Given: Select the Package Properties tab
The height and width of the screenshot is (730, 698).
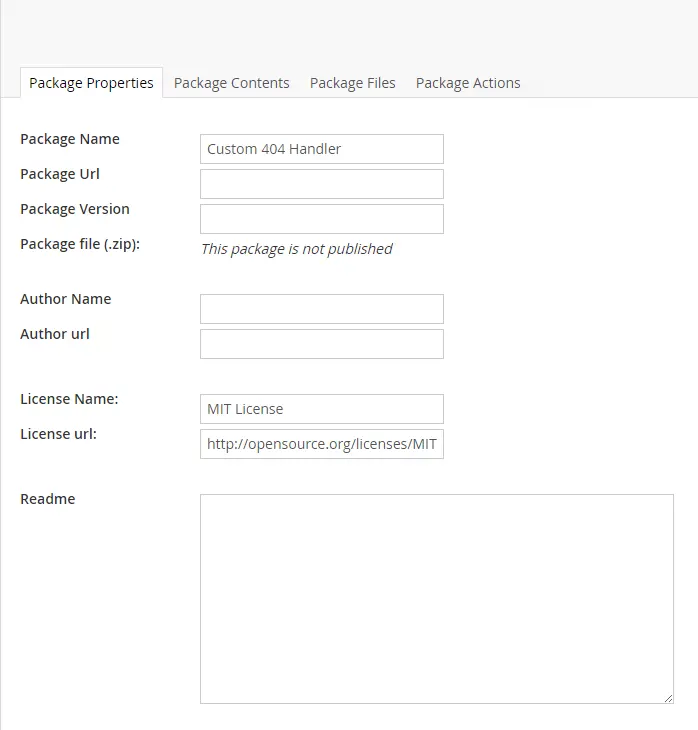Looking at the screenshot, I should [91, 83].
